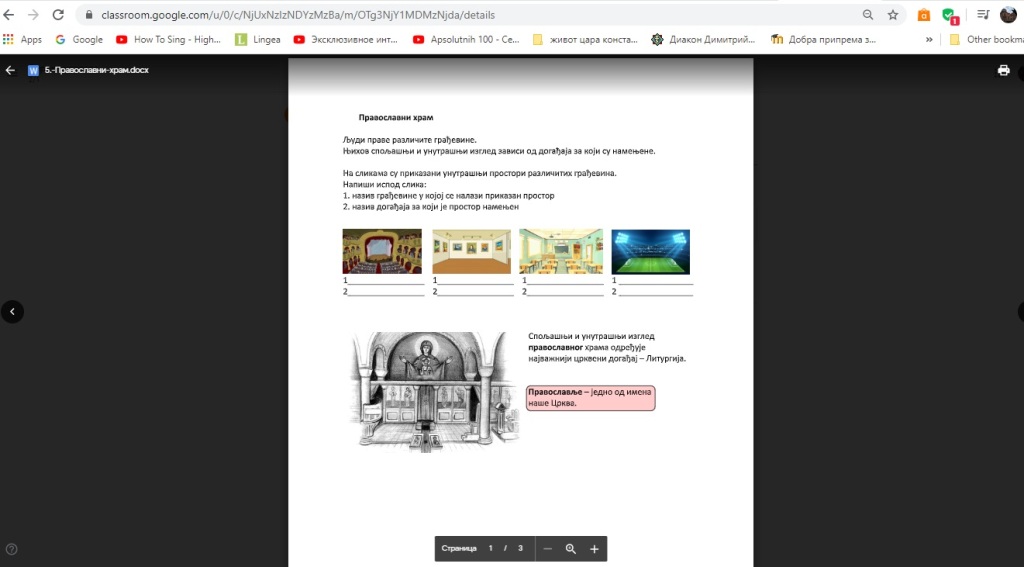The height and width of the screenshot is (567, 1024).
Task: Open the Эксклюзивное инт... bookmark
Action: [345, 39]
